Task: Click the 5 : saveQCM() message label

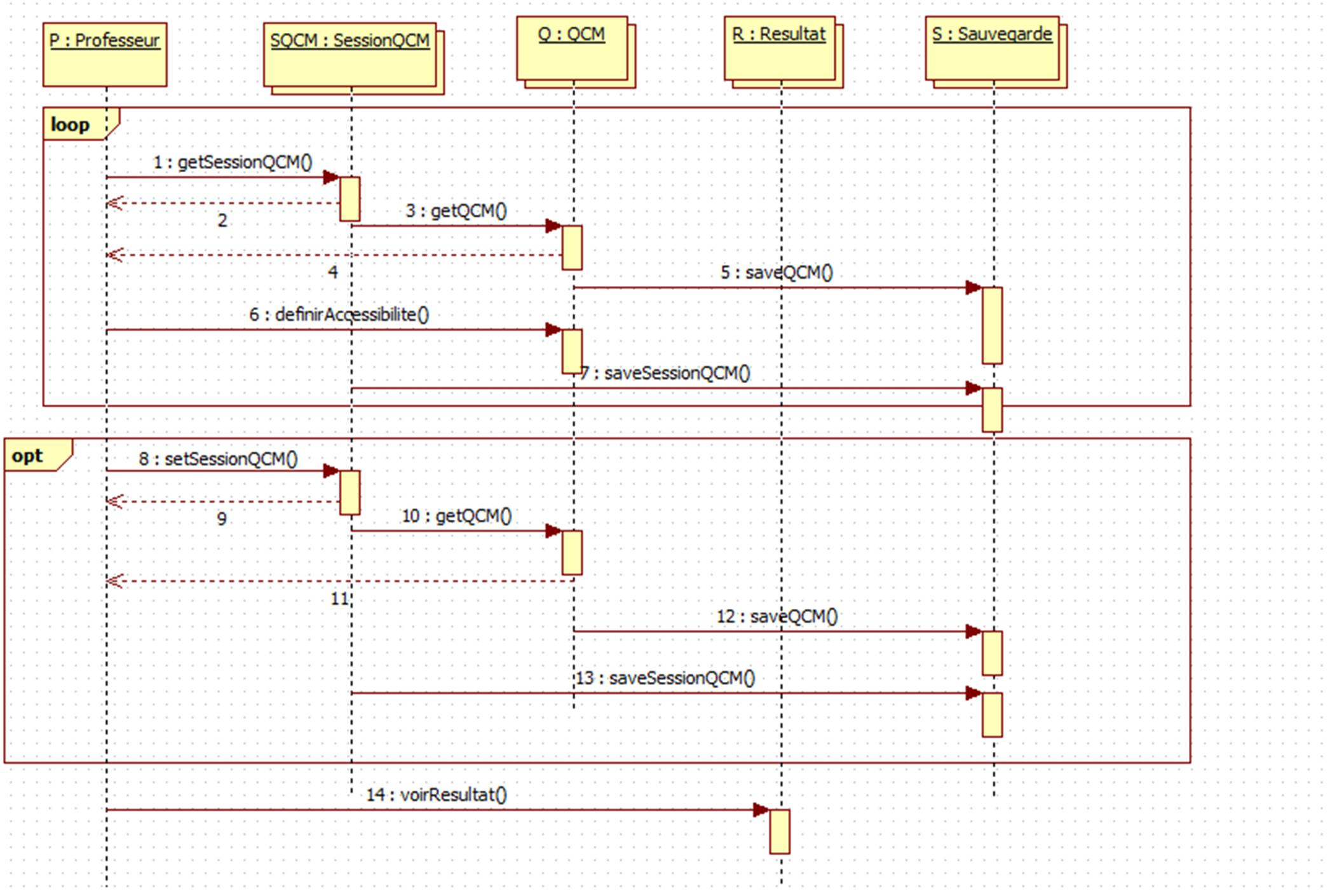Action: (777, 273)
